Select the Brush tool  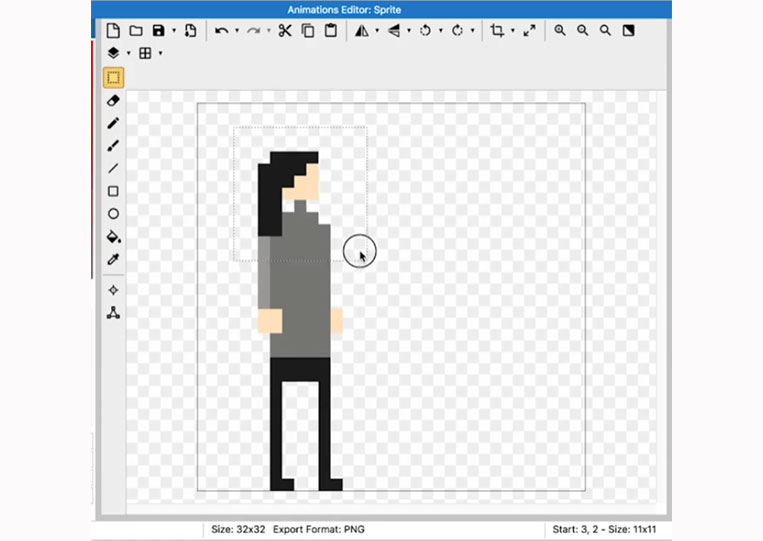click(x=113, y=145)
